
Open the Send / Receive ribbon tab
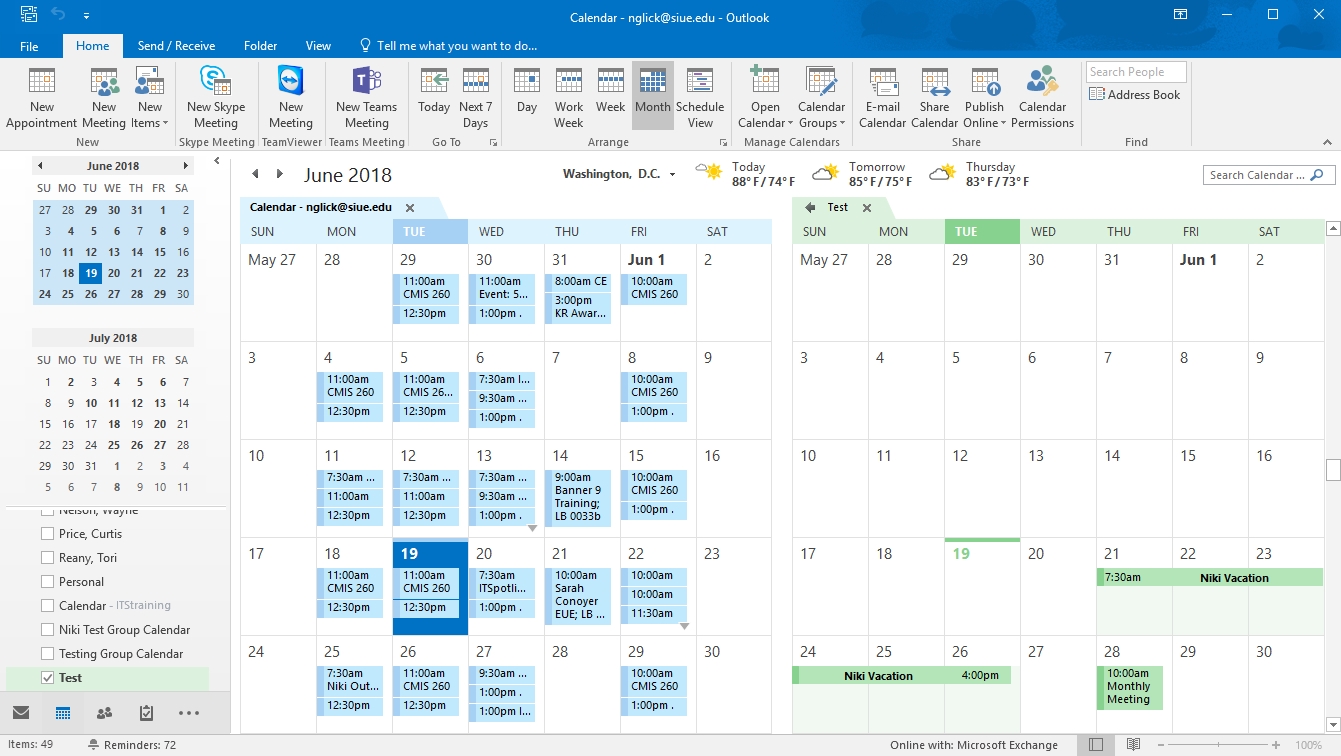click(176, 46)
